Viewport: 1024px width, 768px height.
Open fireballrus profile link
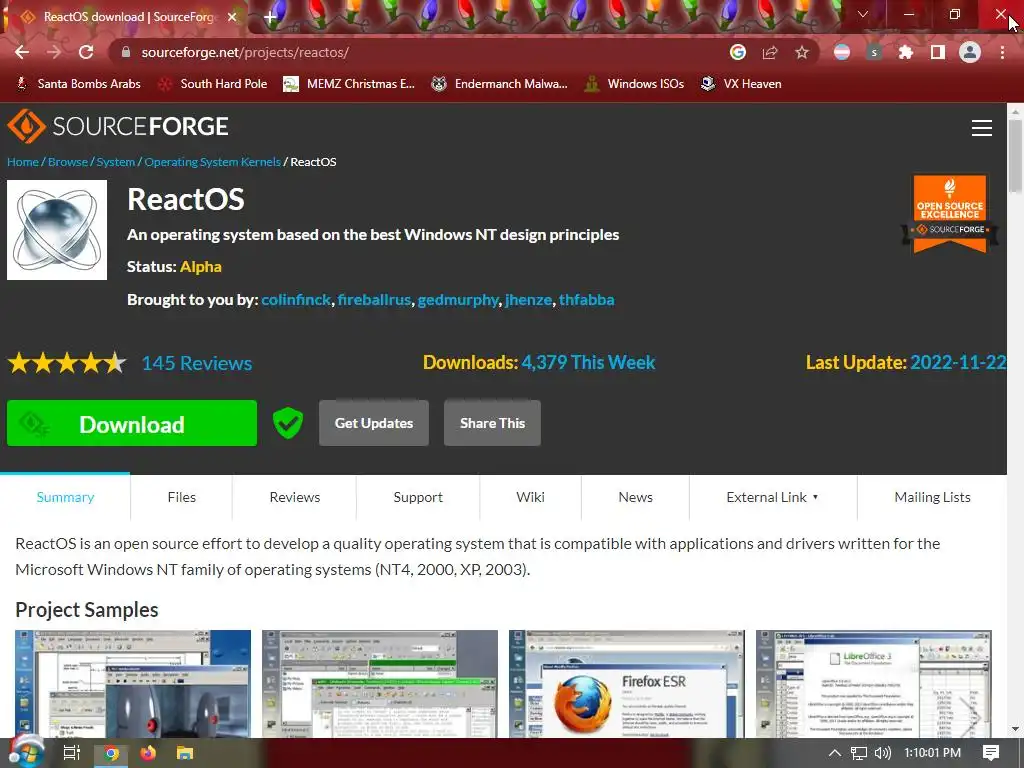374,300
